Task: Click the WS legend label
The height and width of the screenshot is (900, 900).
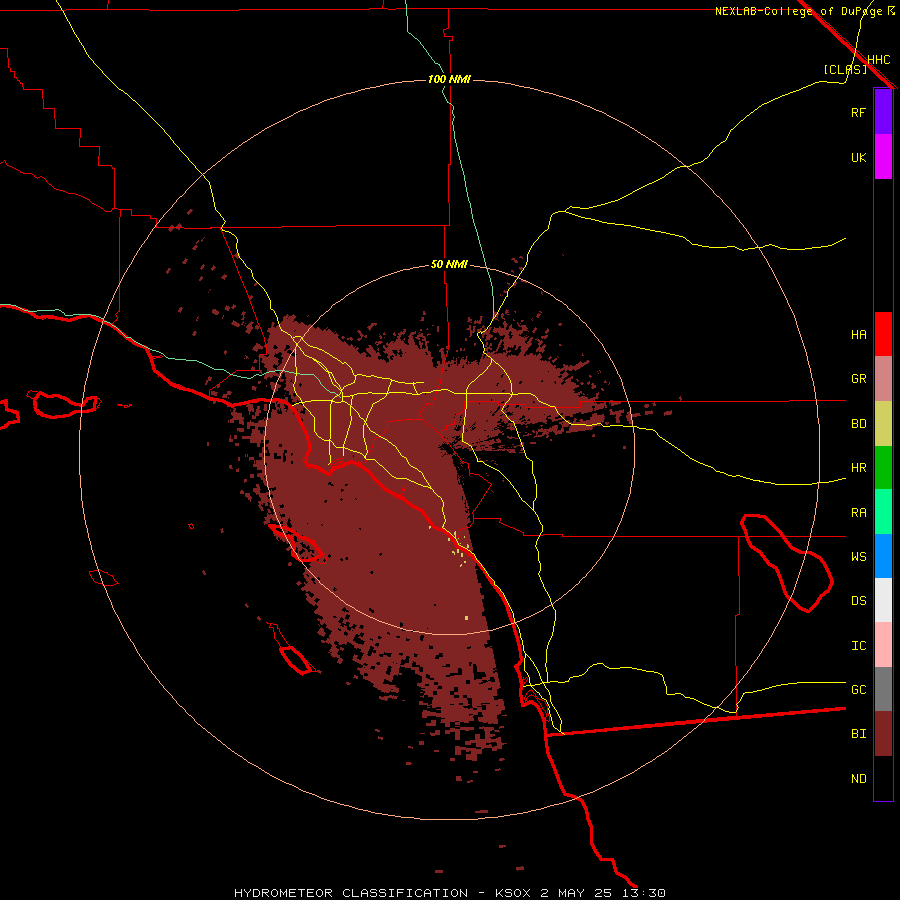Action: pyautogui.click(x=858, y=556)
